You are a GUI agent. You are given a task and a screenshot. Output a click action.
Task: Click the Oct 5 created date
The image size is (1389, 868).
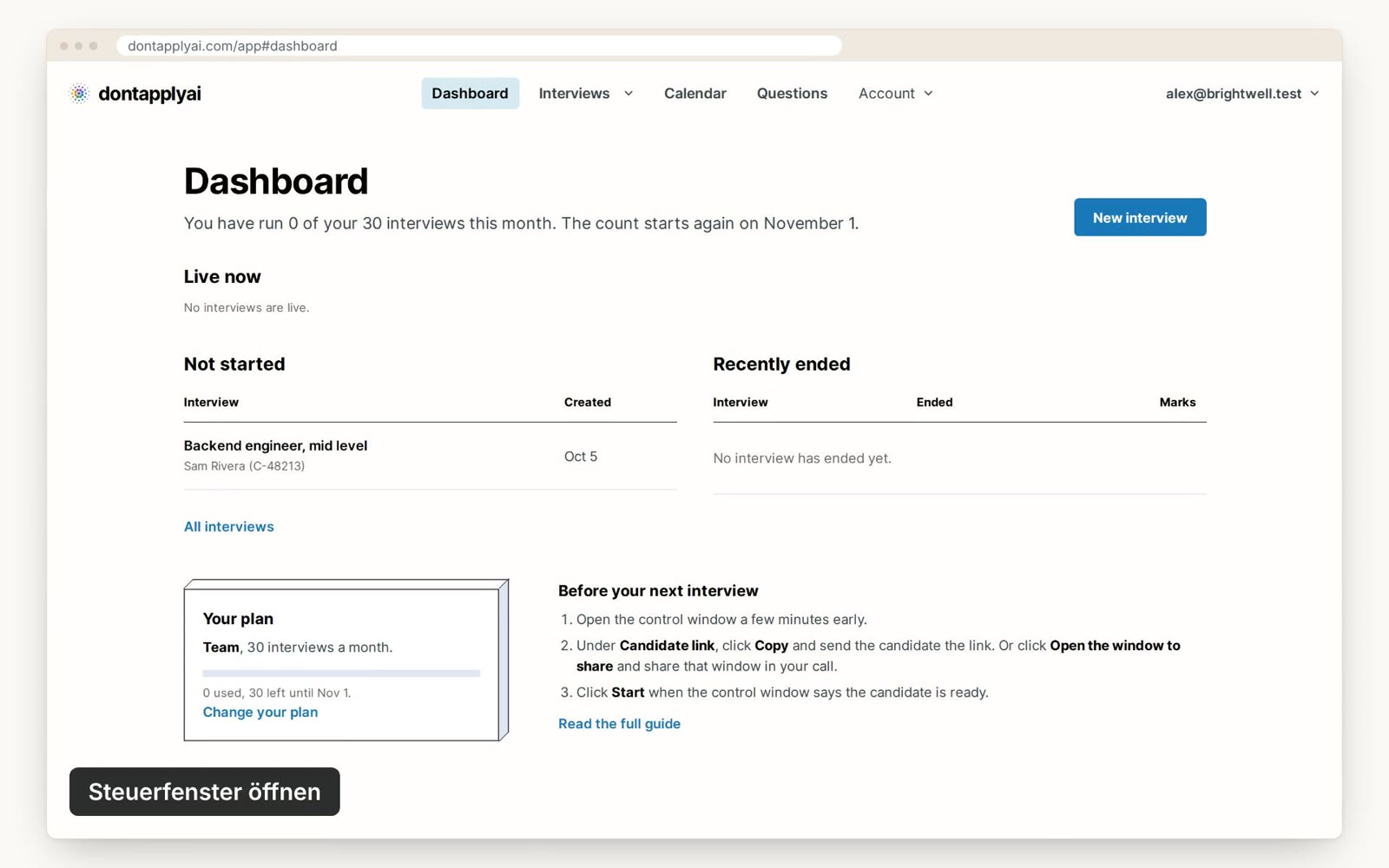pos(581,457)
